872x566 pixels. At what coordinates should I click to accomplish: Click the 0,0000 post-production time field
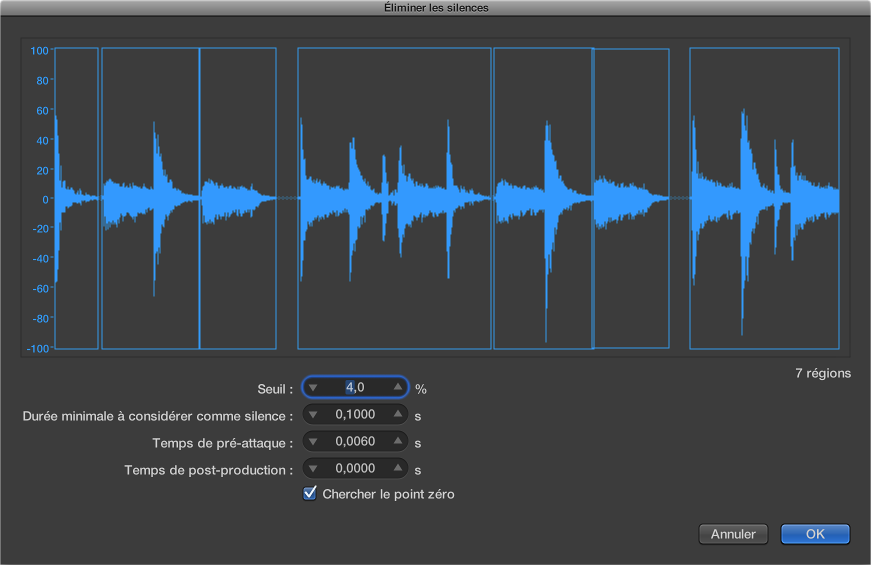[x=355, y=469]
